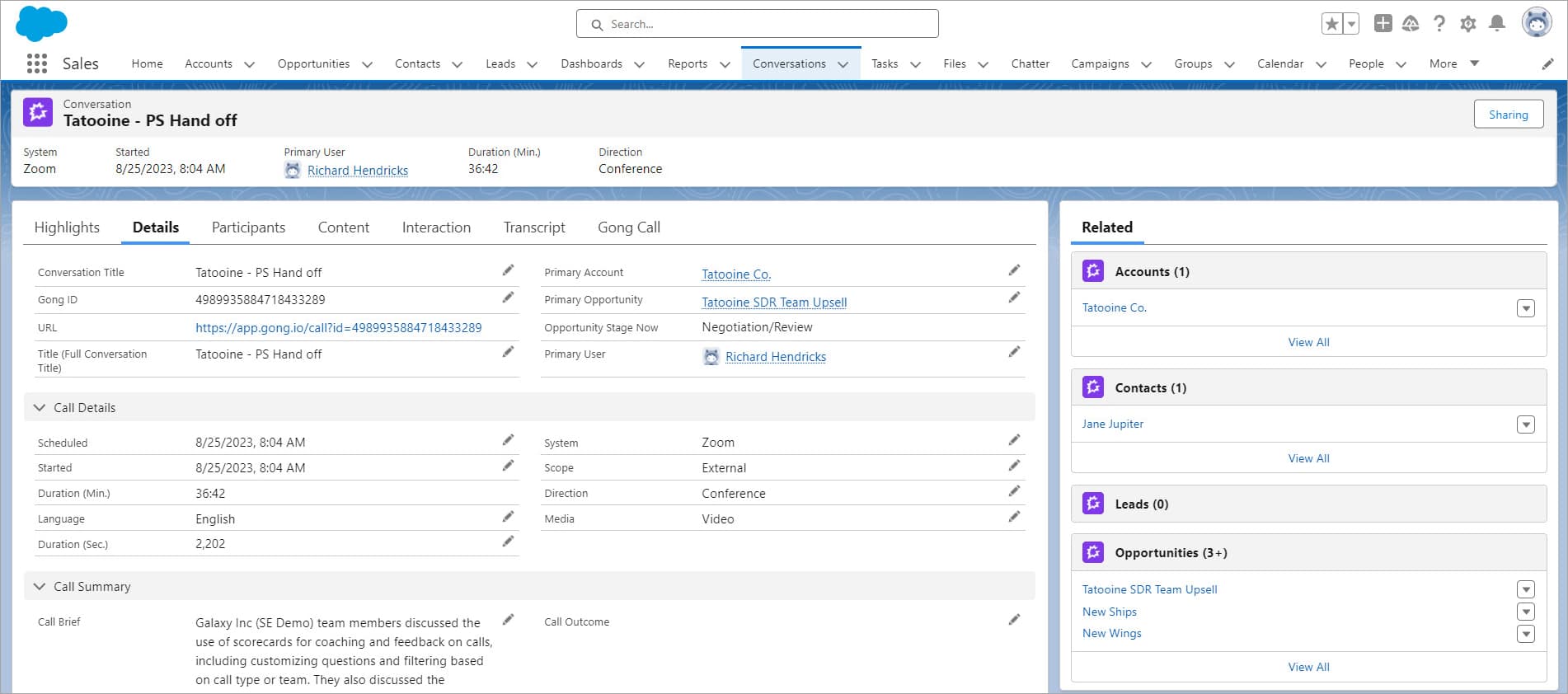Open the Favorites list dropdown arrow
Image resolution: width=1568 pixels, height=694 pixels.
coord(1351,24)
